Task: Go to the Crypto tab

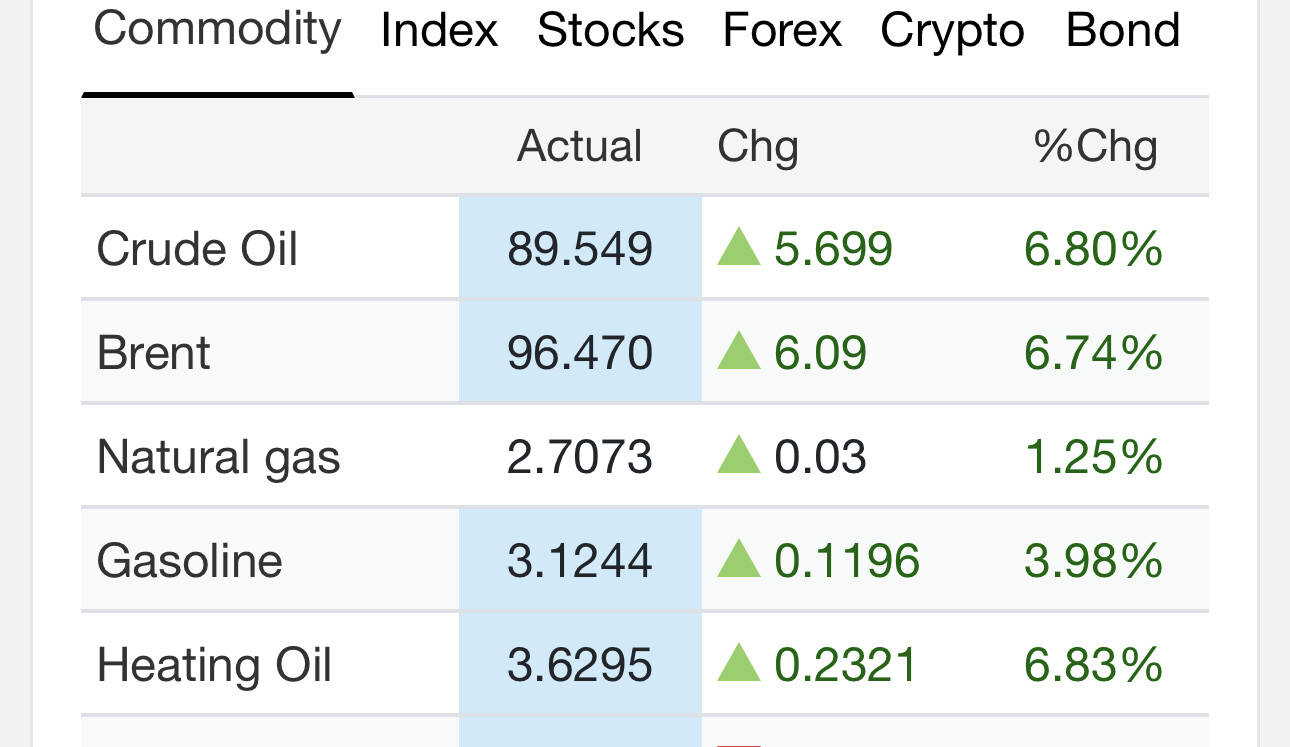Action: [952, 30]
